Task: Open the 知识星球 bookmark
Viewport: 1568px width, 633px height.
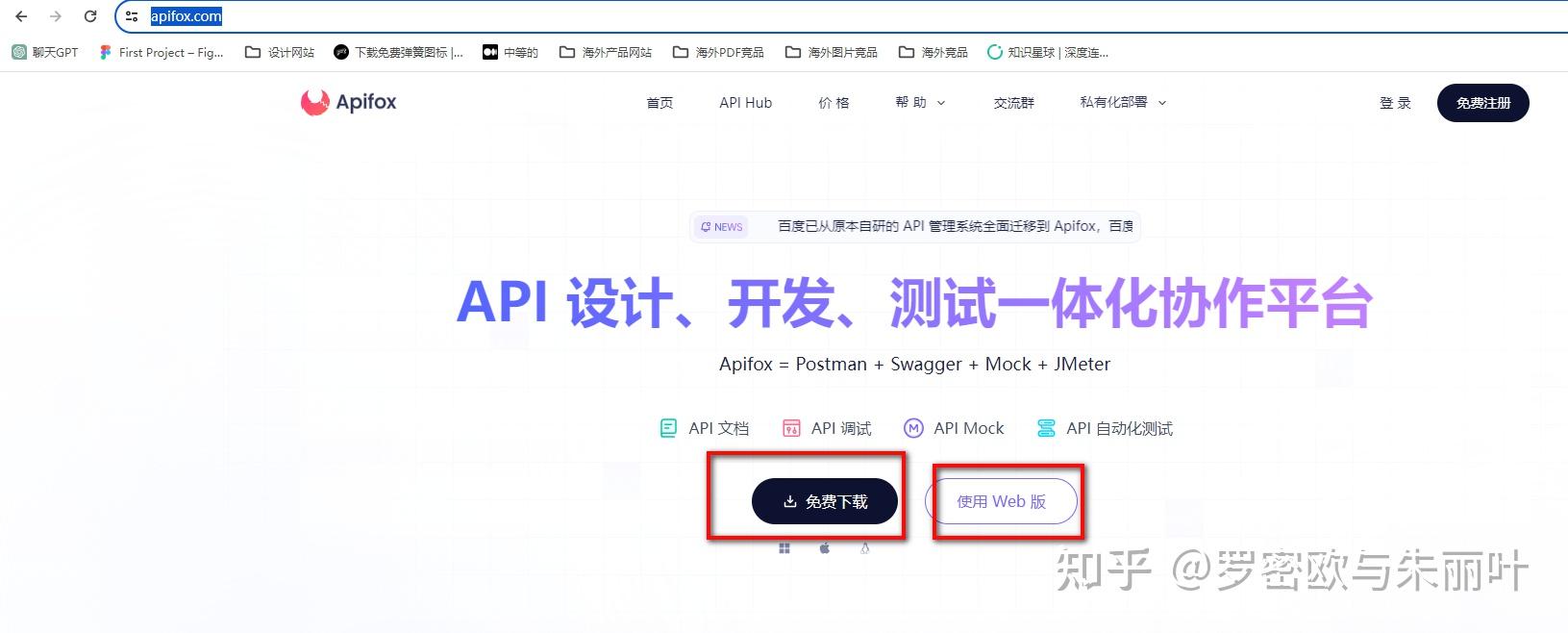Action: (1048, 52)
